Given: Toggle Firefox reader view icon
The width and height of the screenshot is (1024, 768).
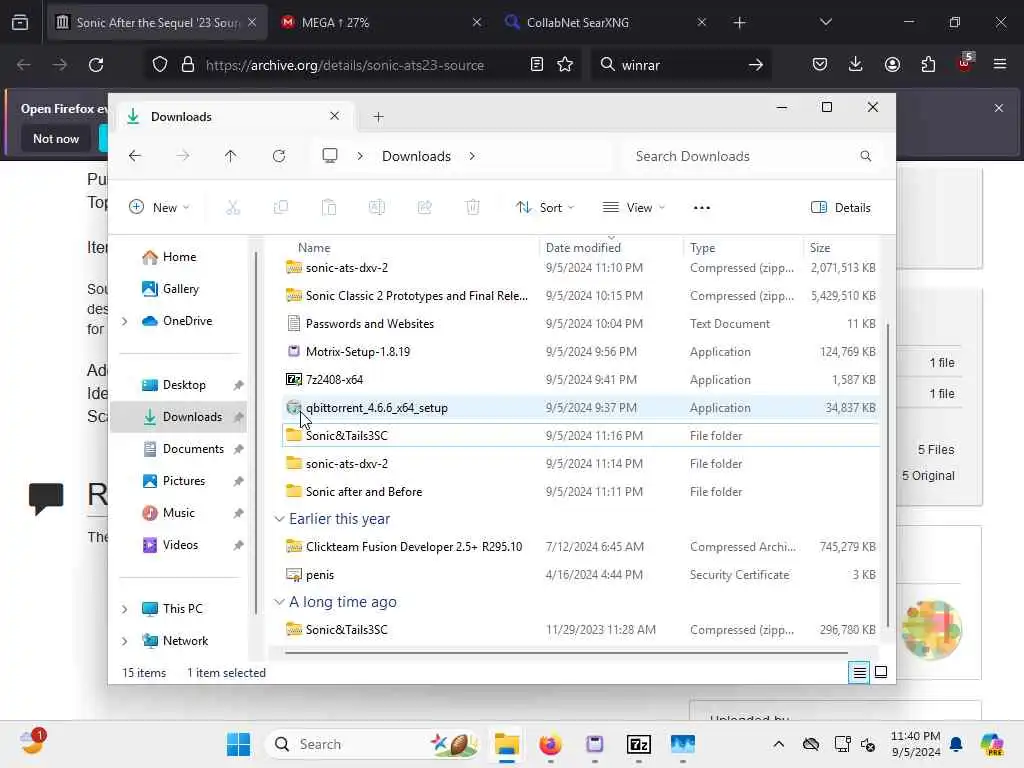Looking at the screenshot, I should 536,65.
